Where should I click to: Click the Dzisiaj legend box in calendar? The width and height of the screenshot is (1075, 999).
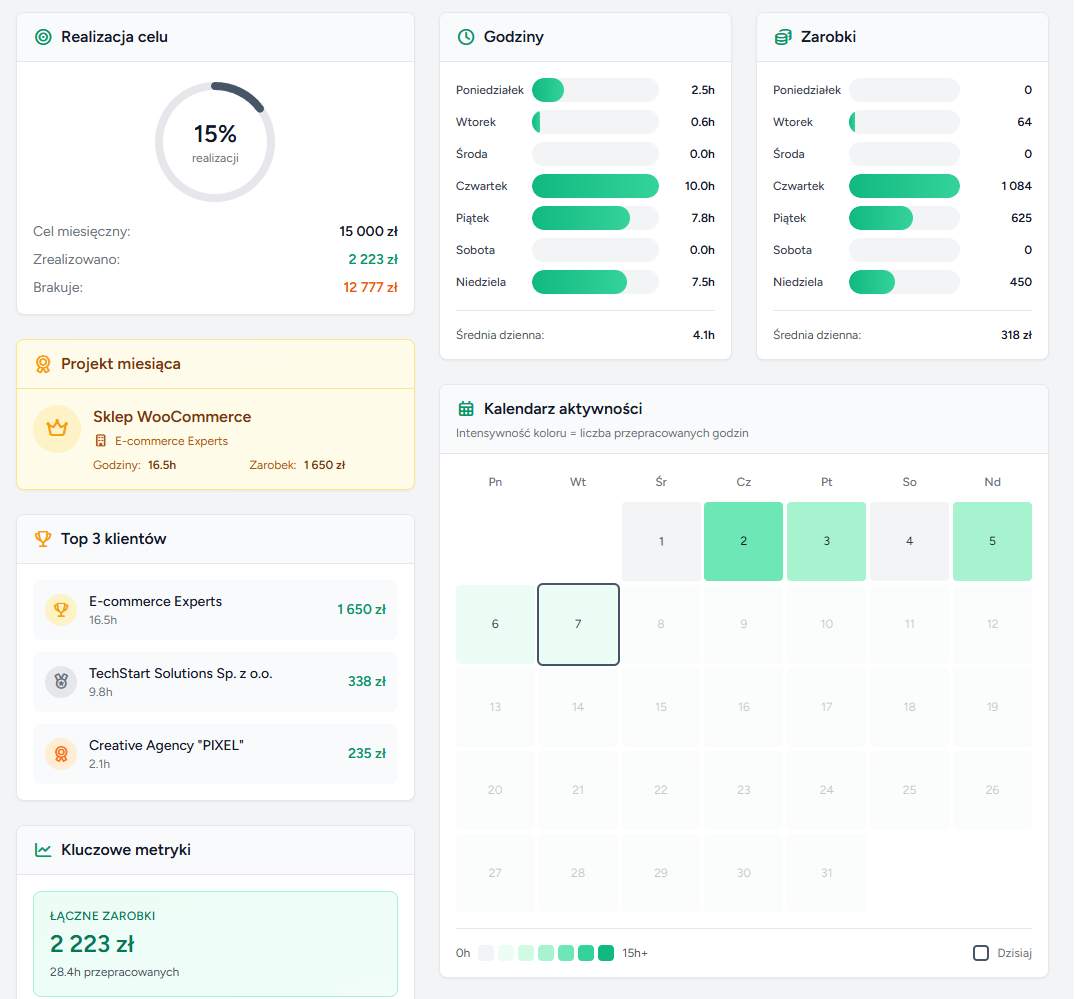coord(981,953)
